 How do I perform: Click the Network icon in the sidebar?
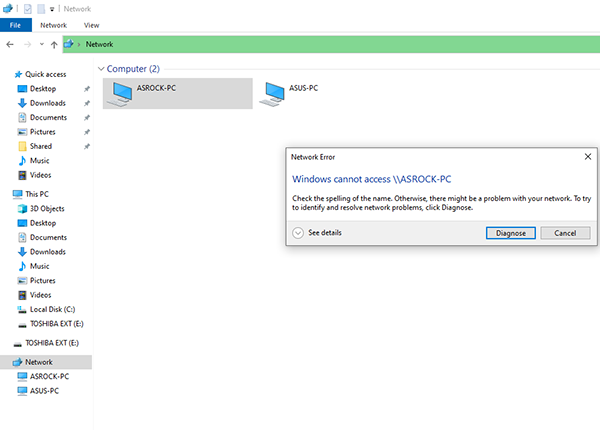[x=17, y=362]
